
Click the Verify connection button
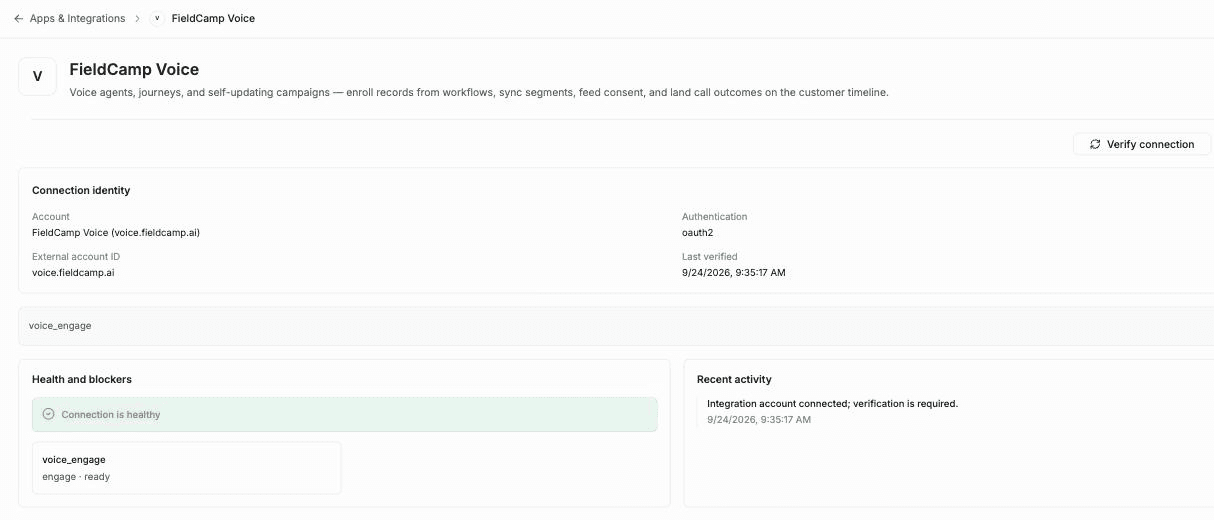[1142, 144]
